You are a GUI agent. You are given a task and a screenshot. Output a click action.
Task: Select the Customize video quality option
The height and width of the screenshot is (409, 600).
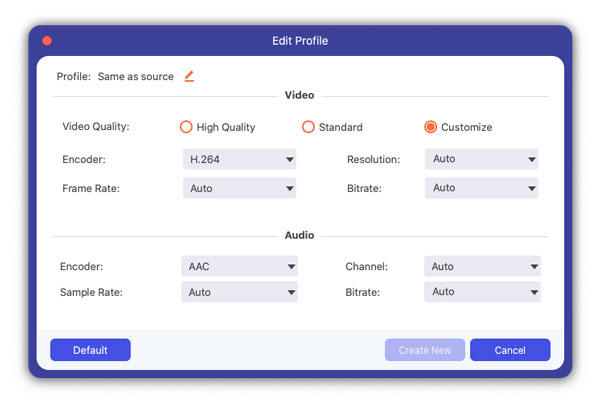pyautogui.click(x=430, y=127)
